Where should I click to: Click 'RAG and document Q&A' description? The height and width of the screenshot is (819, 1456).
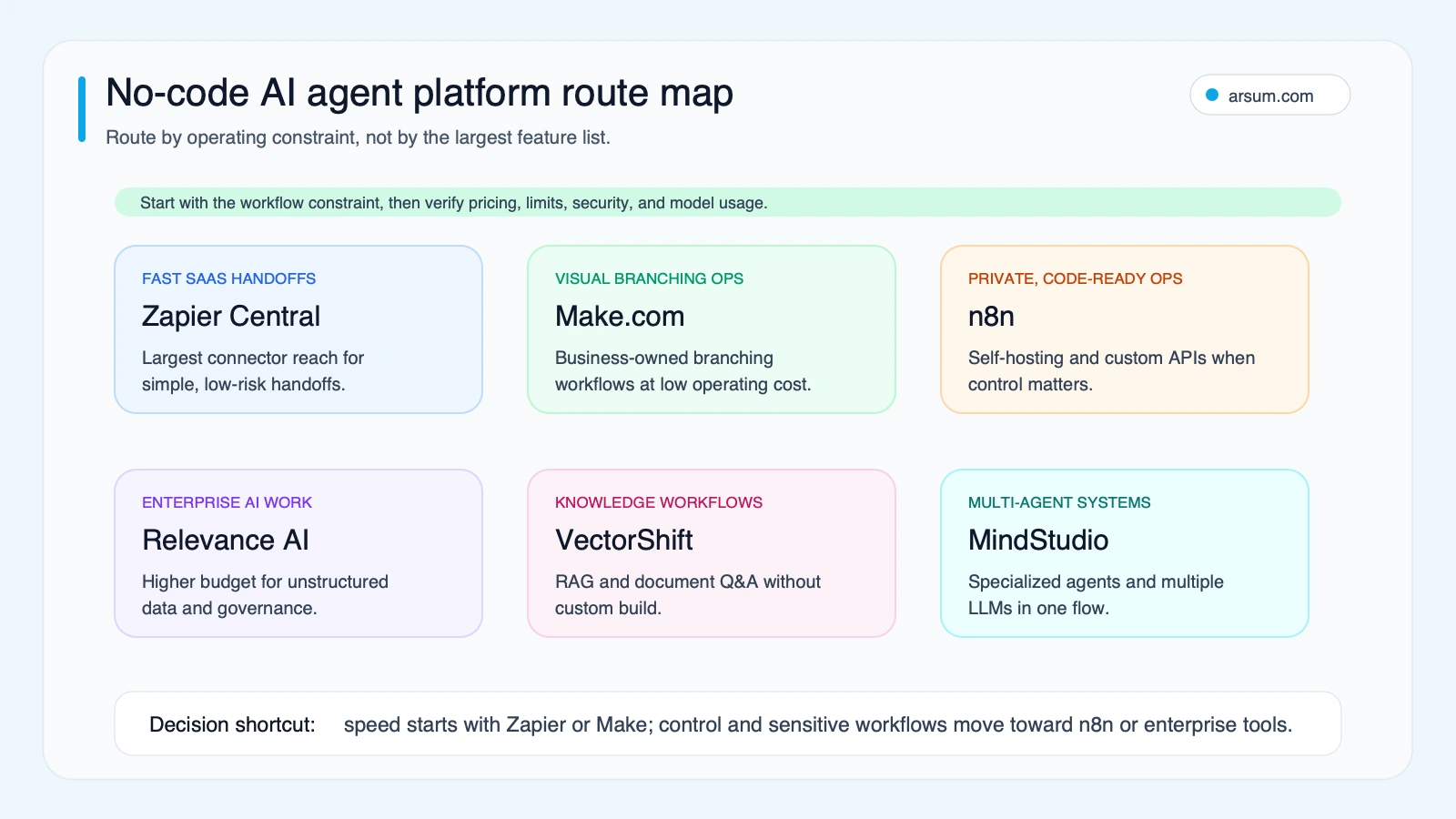pyautogui.click(x=688, y=595)
